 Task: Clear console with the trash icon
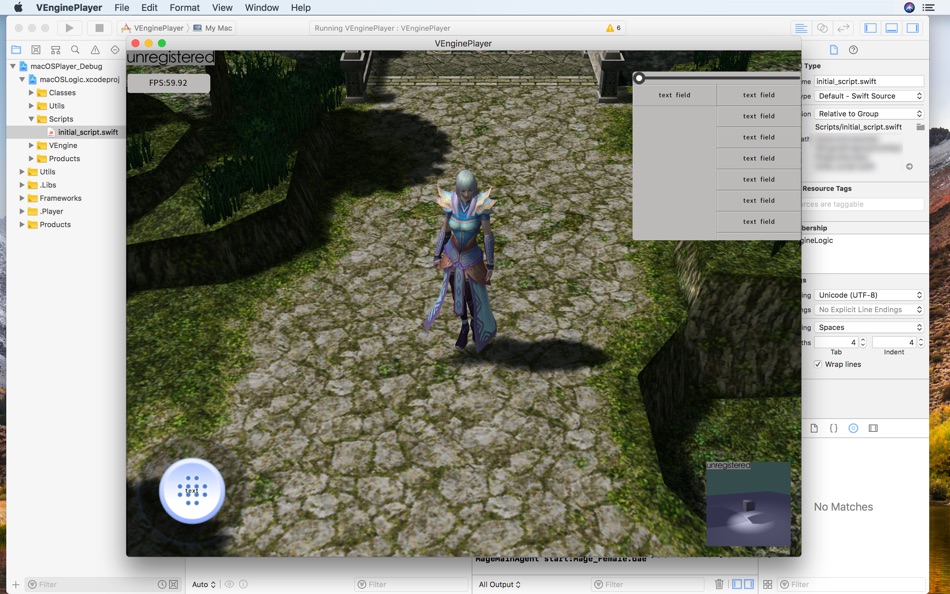coord(719,584)
